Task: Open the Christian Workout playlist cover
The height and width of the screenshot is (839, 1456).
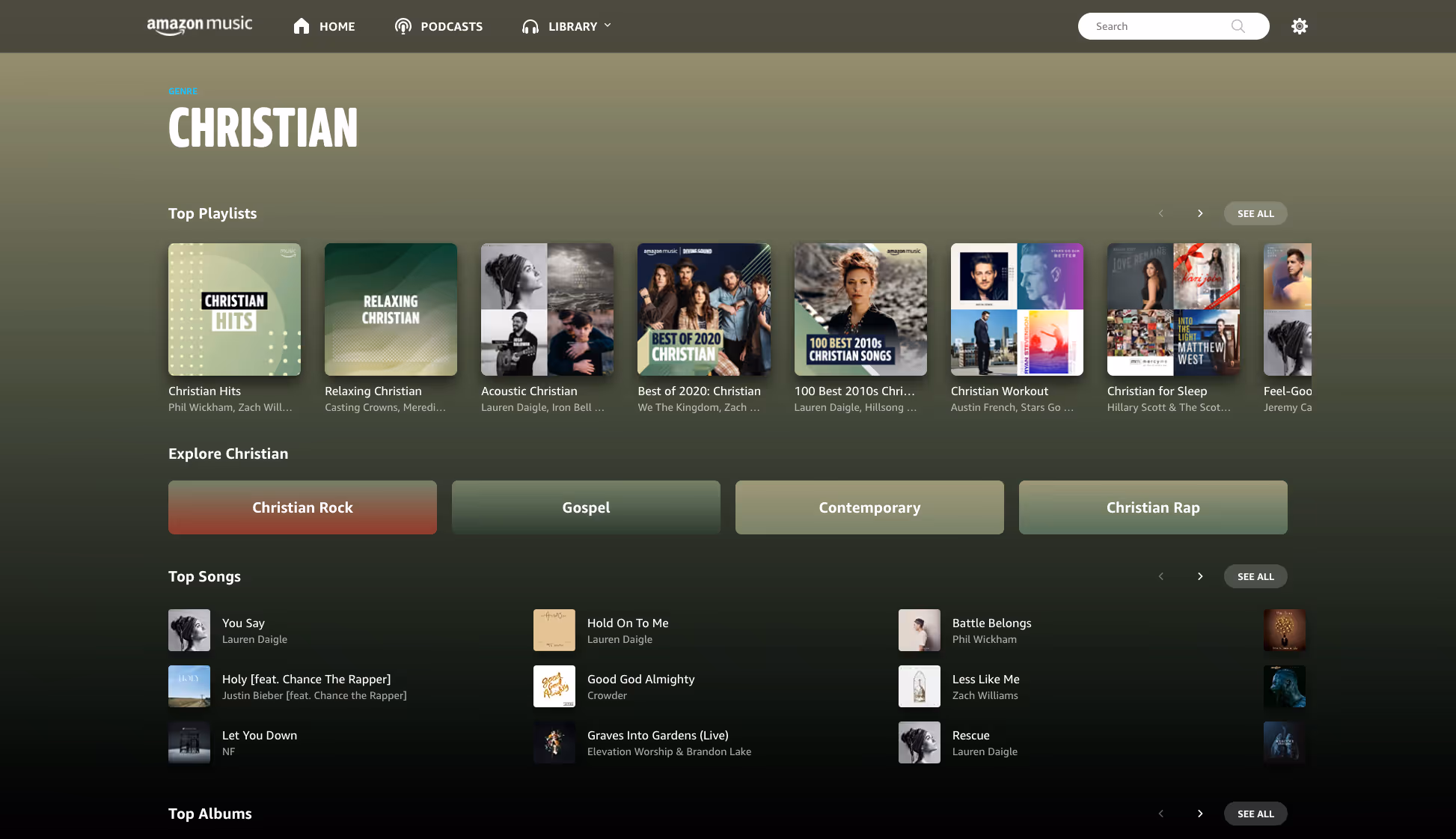Action: tap(1017, 309)
